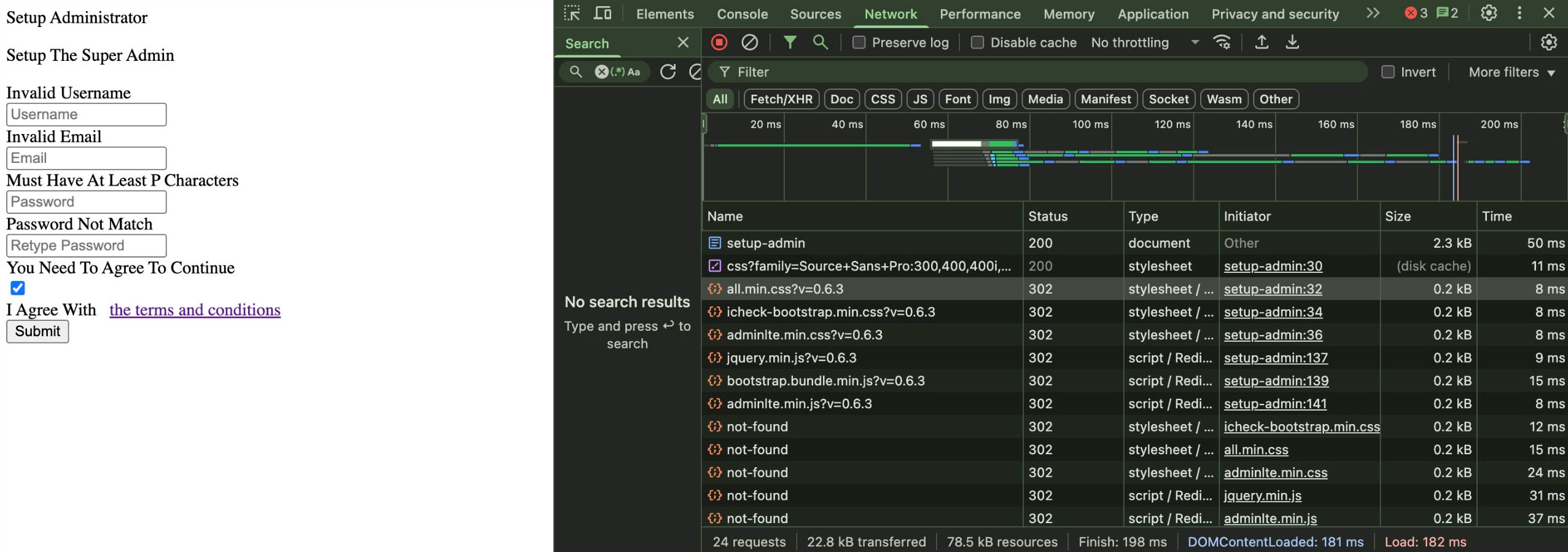Check the Invert filter checkbox
The width and height of the screenshot is (1568, 552).
[1387, 72]
